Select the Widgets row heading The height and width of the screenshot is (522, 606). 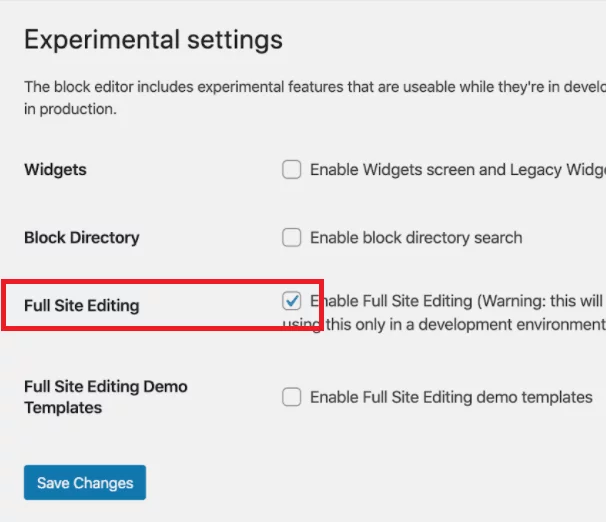55,170
